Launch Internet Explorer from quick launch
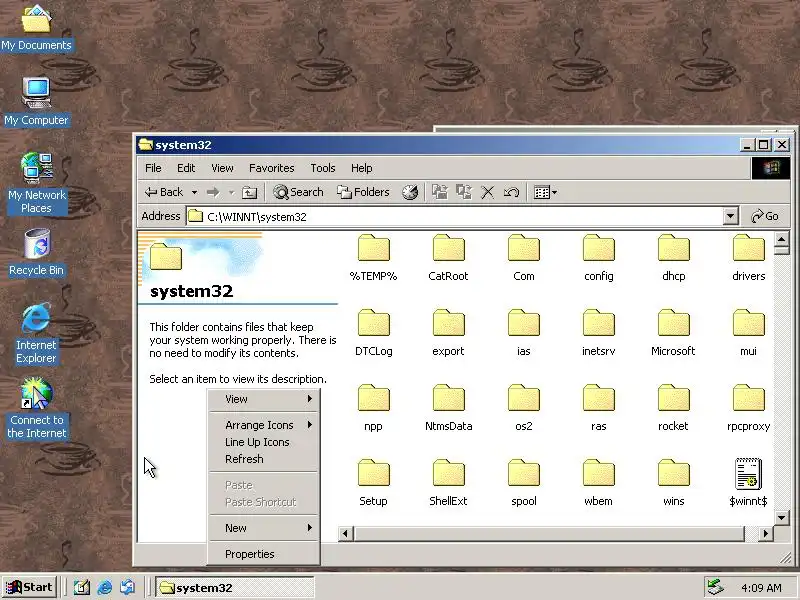The width and height of the screenshot is (800, 600). click(x=105, y=588)
